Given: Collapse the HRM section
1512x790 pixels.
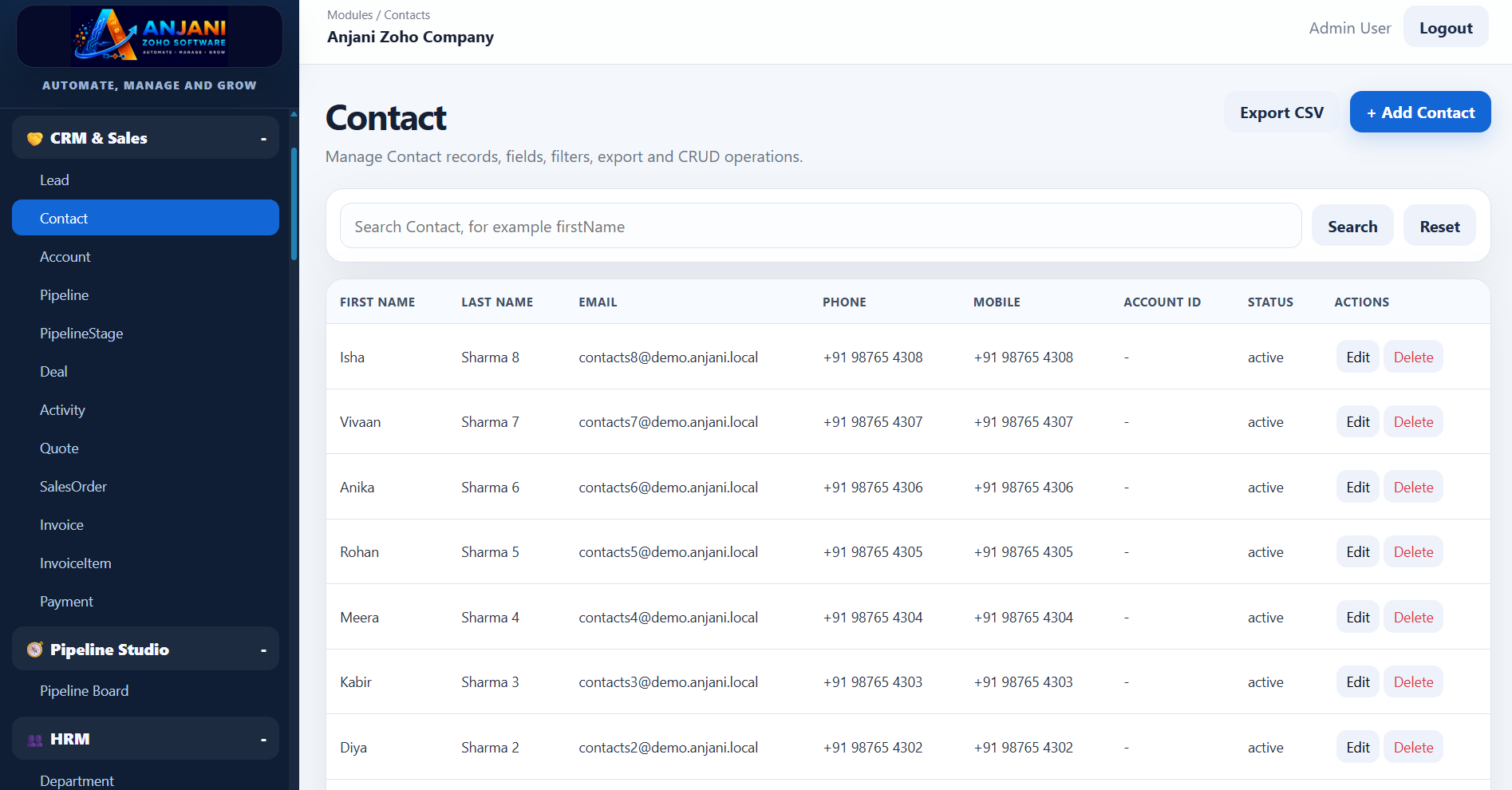Looking at the screenshot, I should tap(263, 740).
